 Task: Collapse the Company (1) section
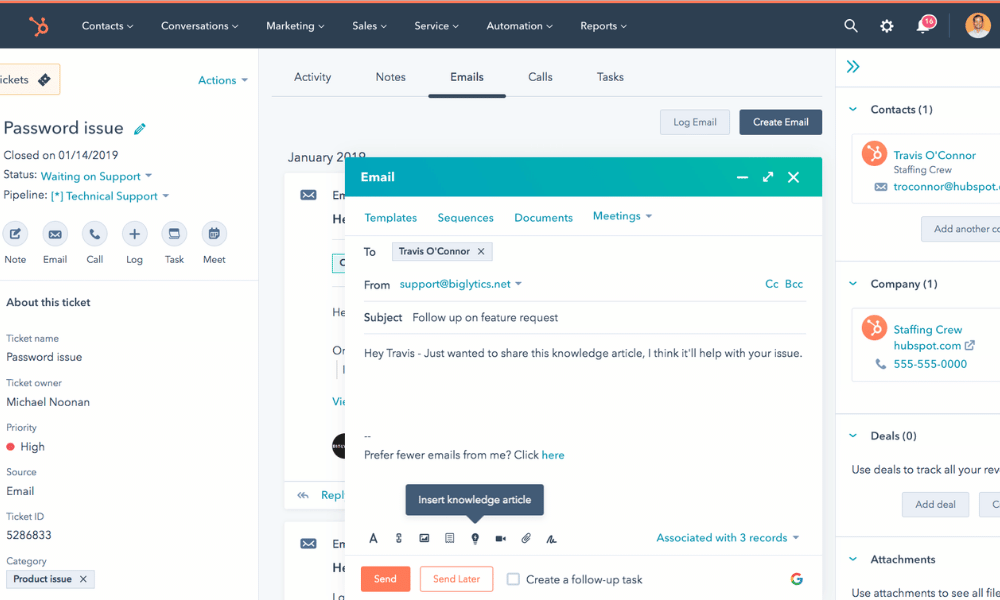pos(853,284)
